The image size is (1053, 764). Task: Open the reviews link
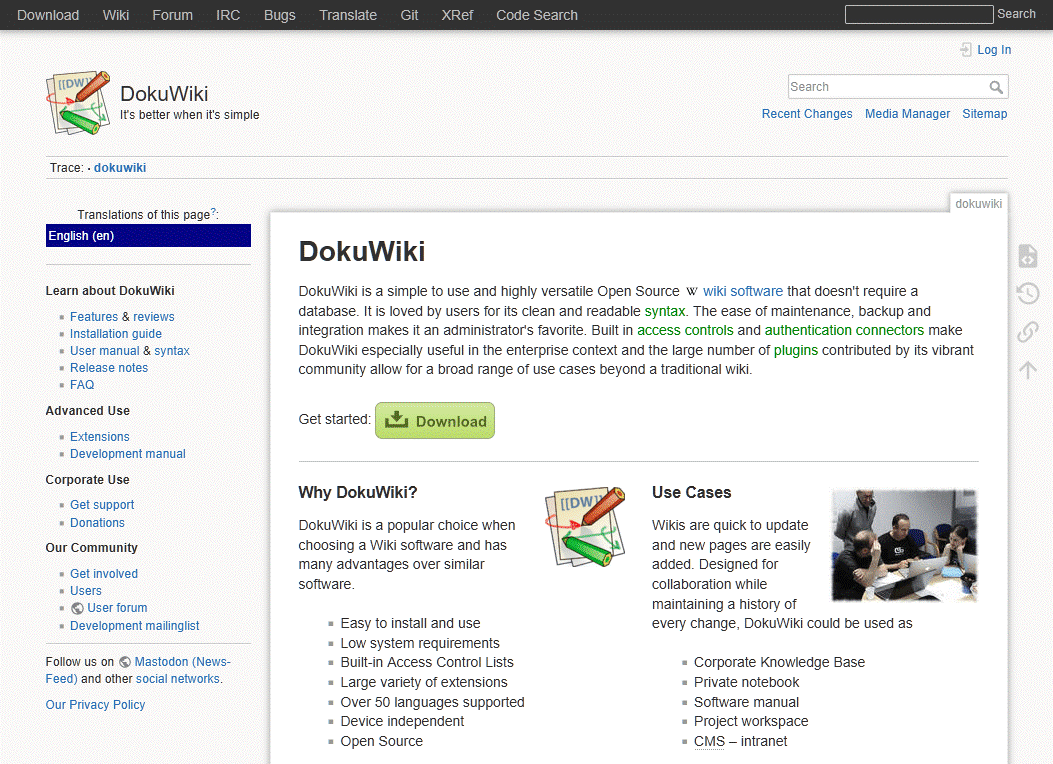[154, 317]
